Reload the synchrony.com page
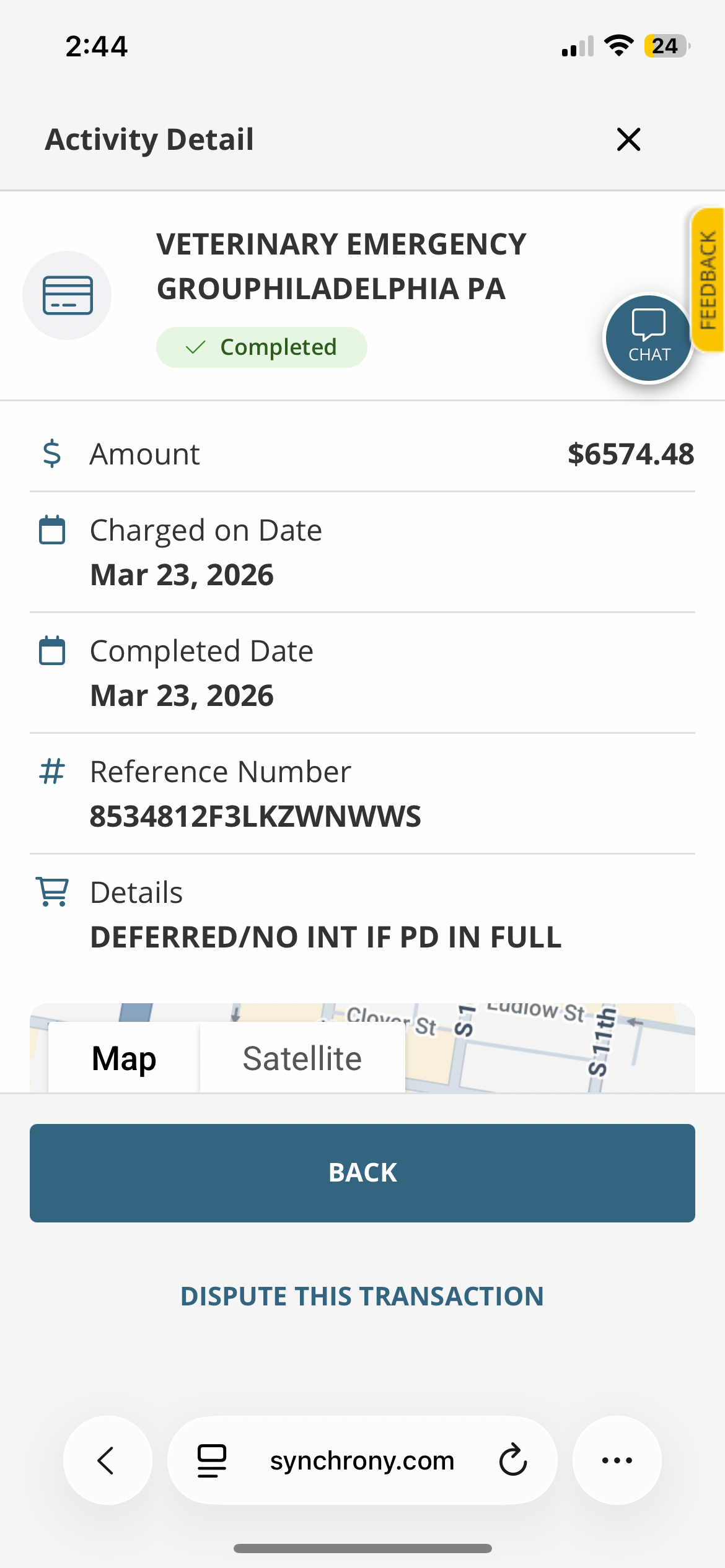The image size is (725, 1568). point(513,1460)
